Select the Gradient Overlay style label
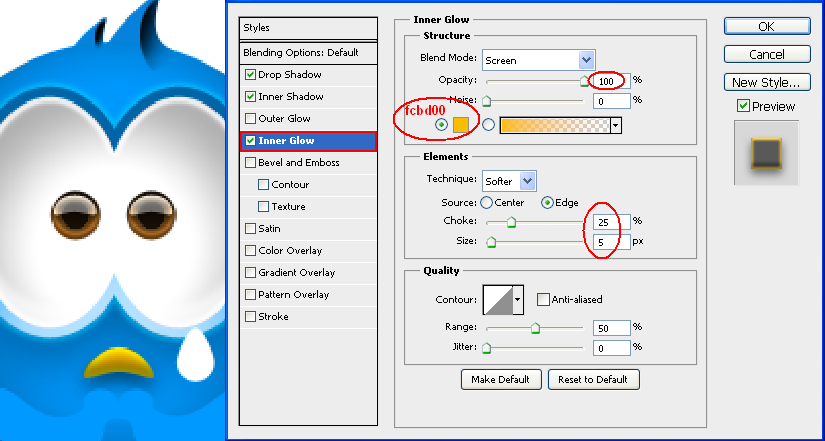 coord(296,273)
